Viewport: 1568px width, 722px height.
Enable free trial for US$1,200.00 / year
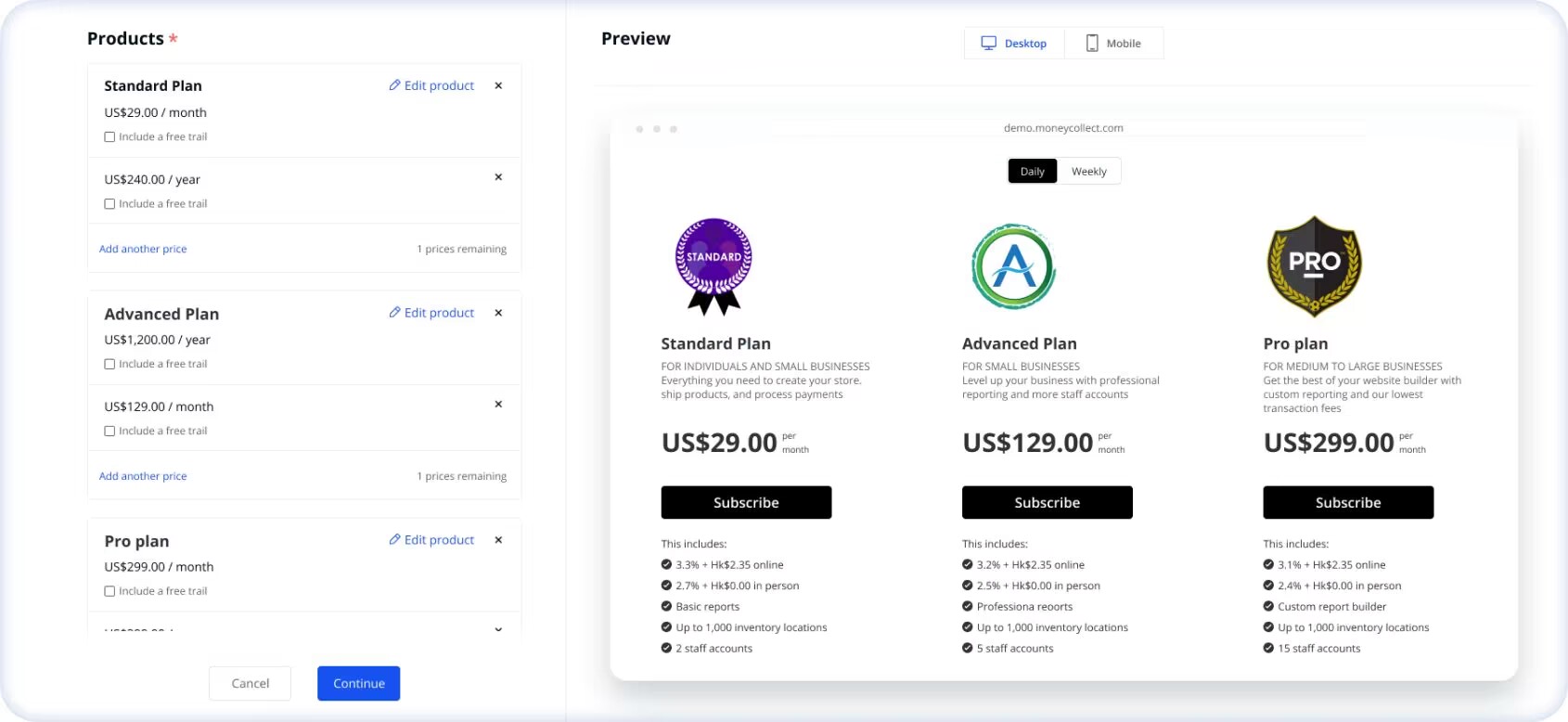tap(110, 365)
